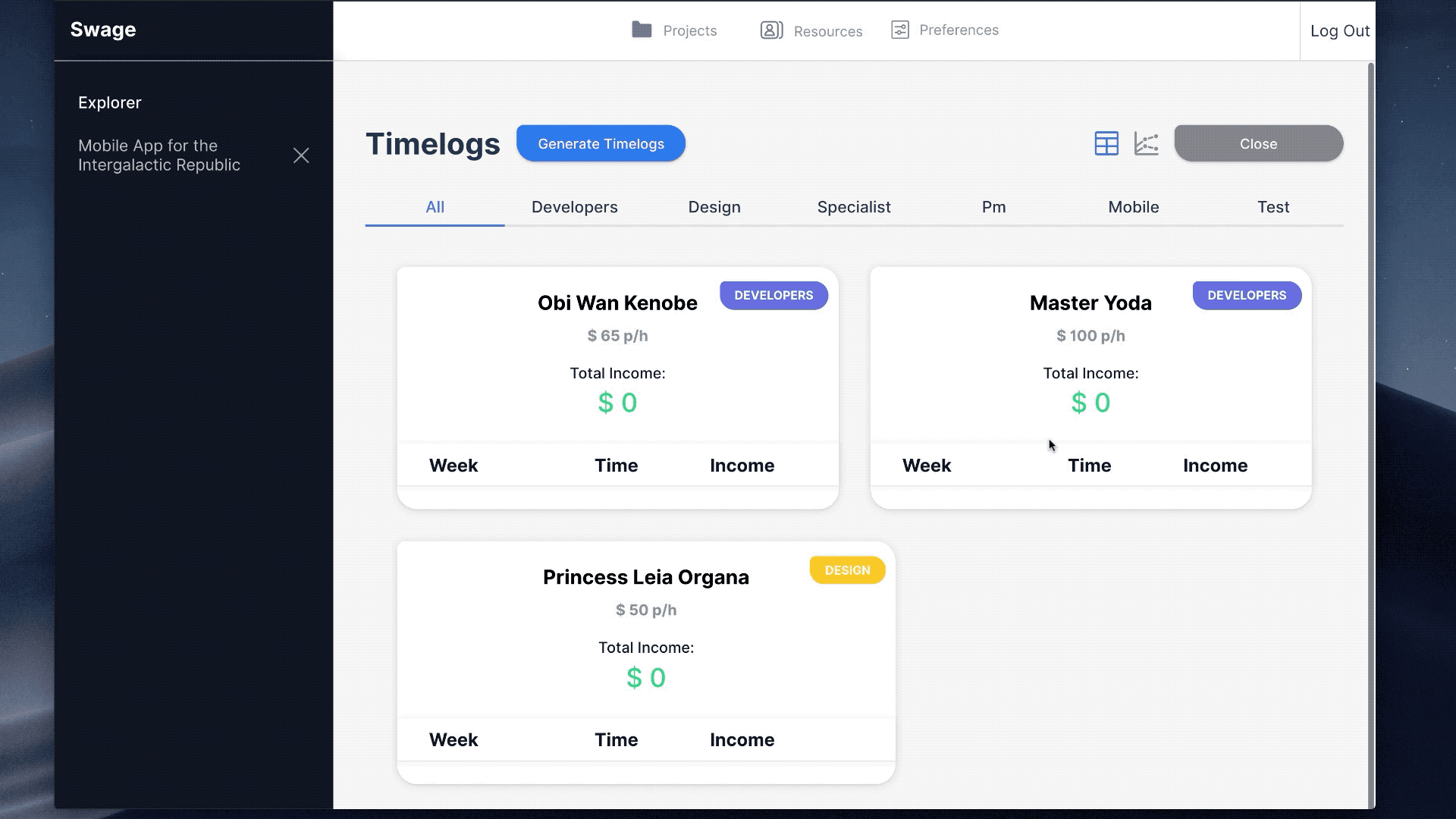Click Master Yoda's $ 0 total income

pyautogui.click(x=1090, y=403)
